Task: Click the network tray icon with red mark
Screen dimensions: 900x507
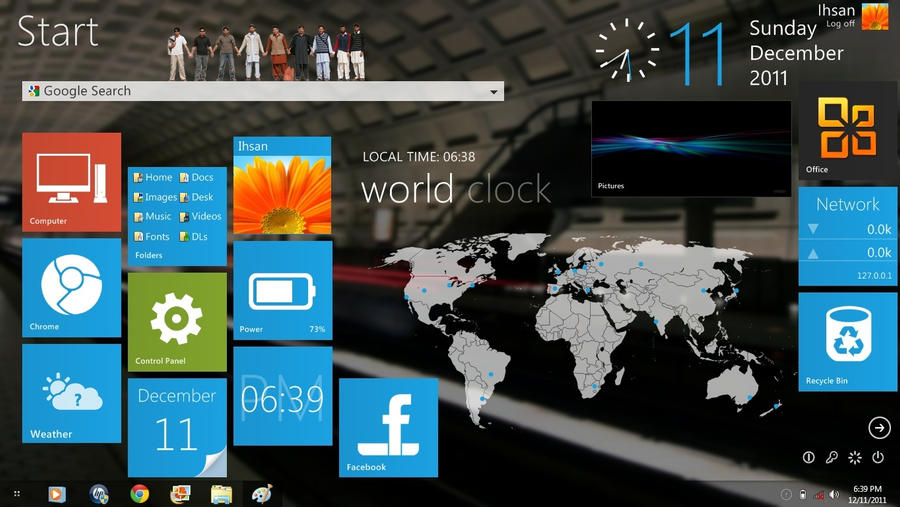Action: click(819, 494)
